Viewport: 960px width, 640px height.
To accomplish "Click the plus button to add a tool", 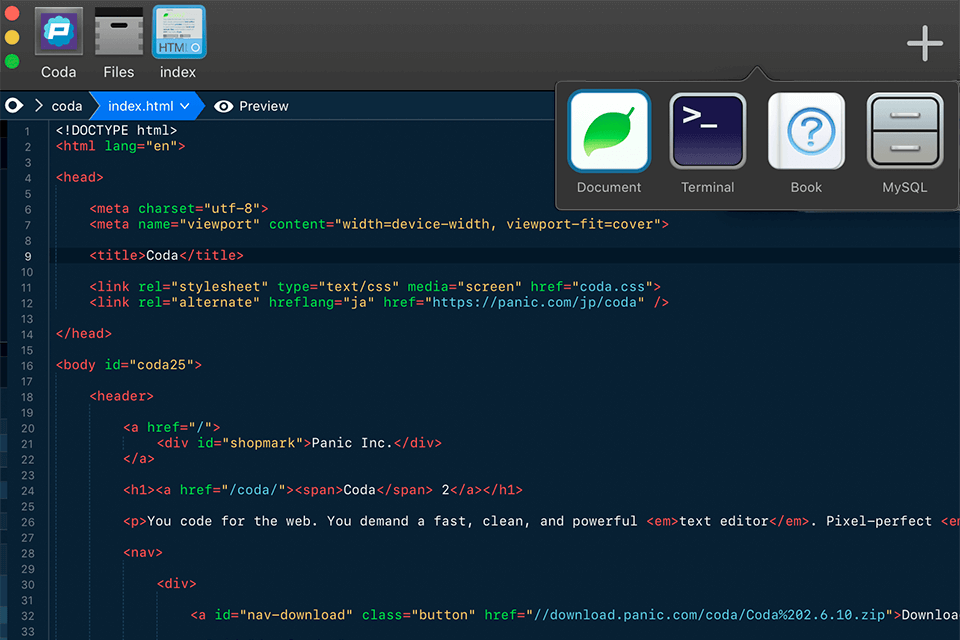I will click(x=924, y=43).
